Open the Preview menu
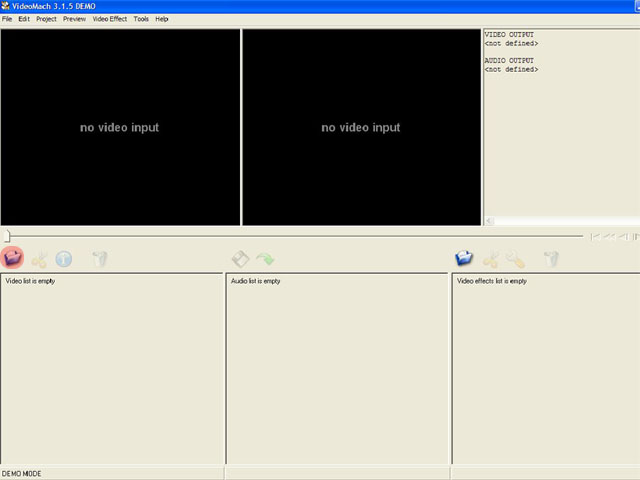 (x=74, y=19)
